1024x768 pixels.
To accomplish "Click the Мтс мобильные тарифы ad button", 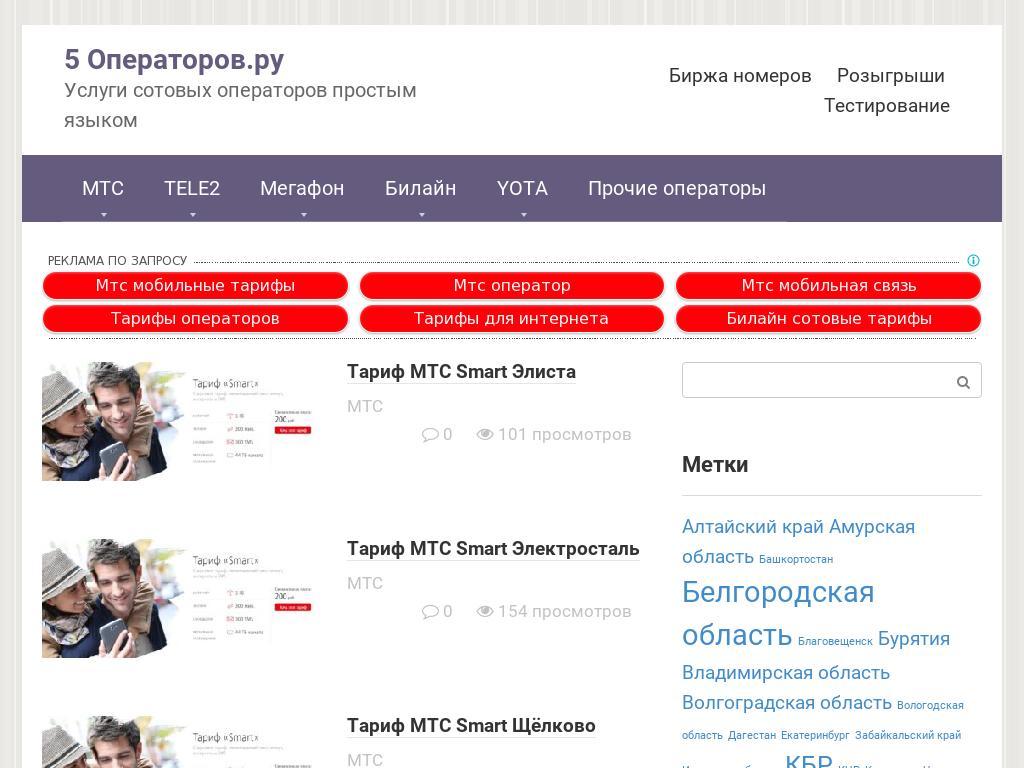I will 195,285.
